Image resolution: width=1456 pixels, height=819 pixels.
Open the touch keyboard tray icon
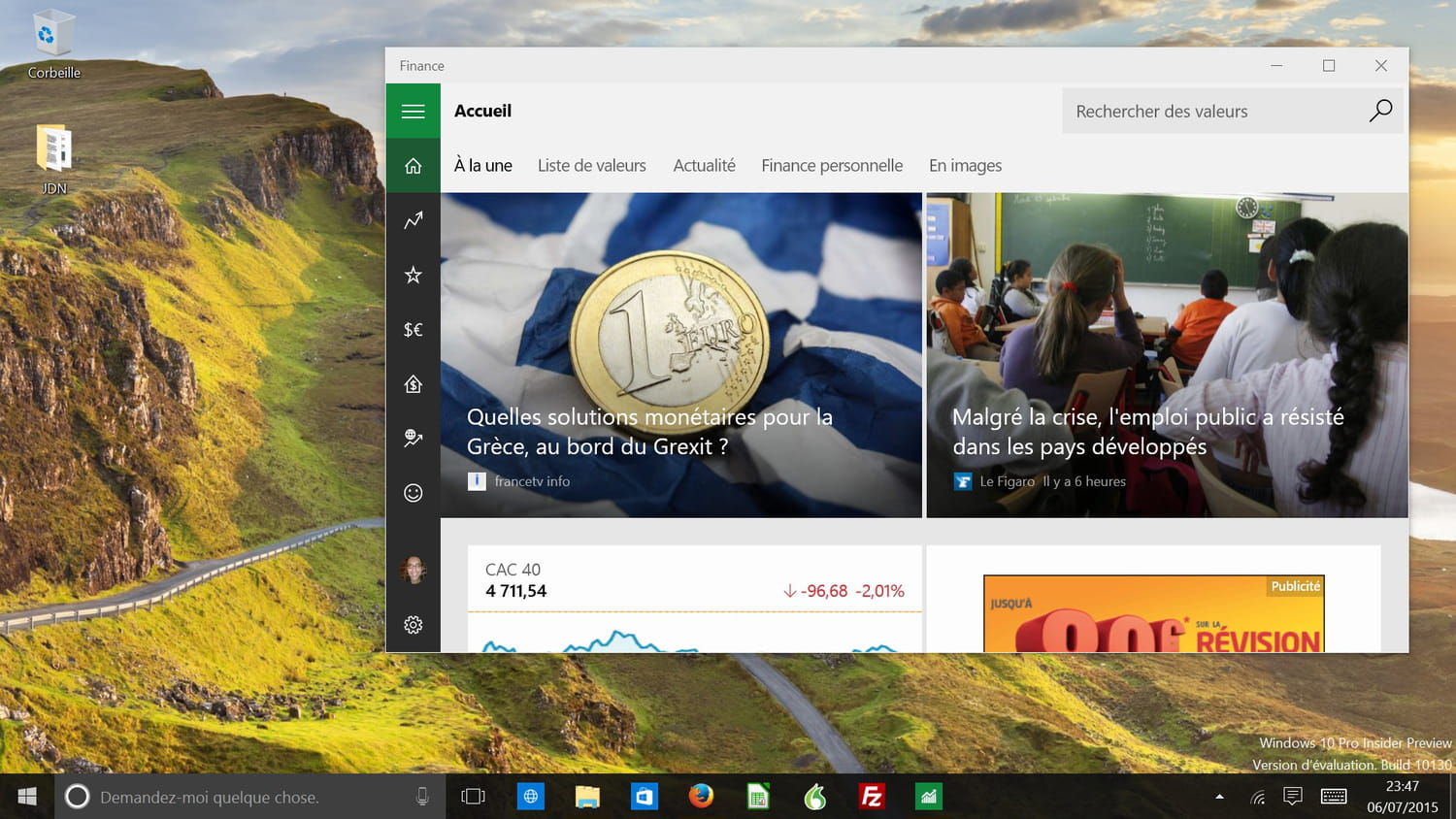pyautogui.click(x=1334, y=797)
